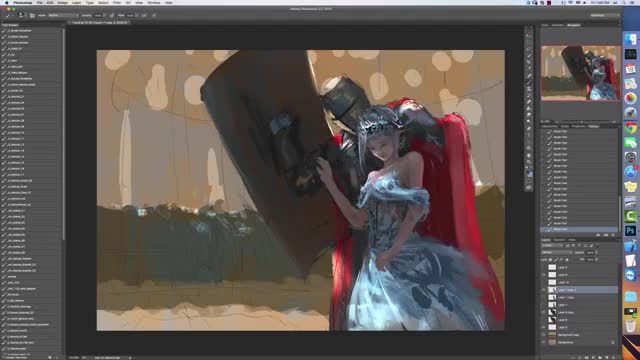
Task: Toggle pressure for size icon
Action: pos(154,15)
